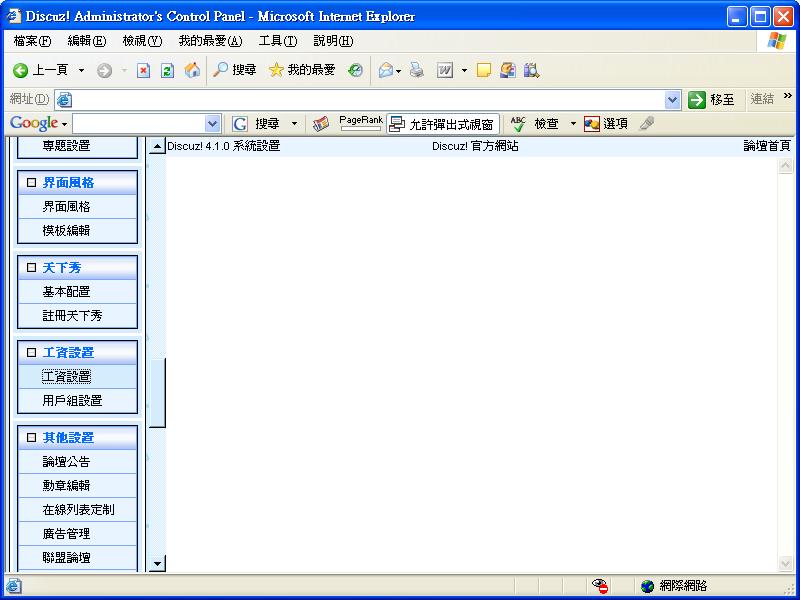Viewport: 800px width, 600px height.
Task: Open the 論壇公告 link
Action: pos(66,462)
